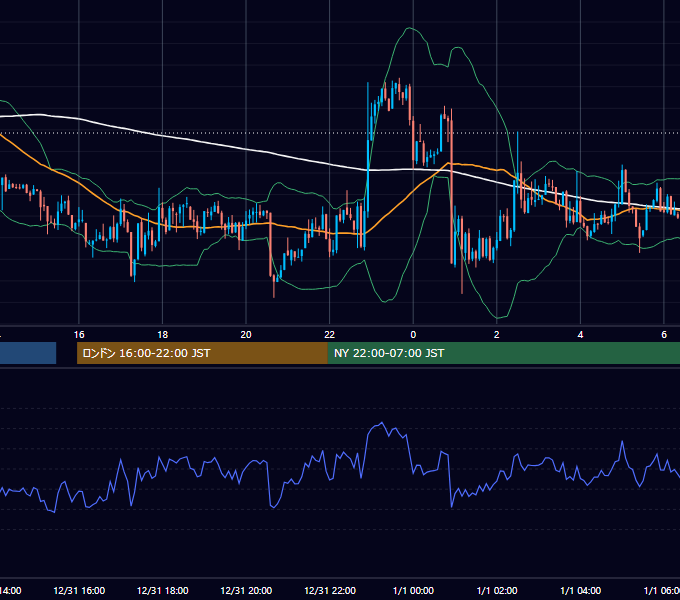Click the 0 hour label on chart axis
680x600 pixels.
[413, 335]
